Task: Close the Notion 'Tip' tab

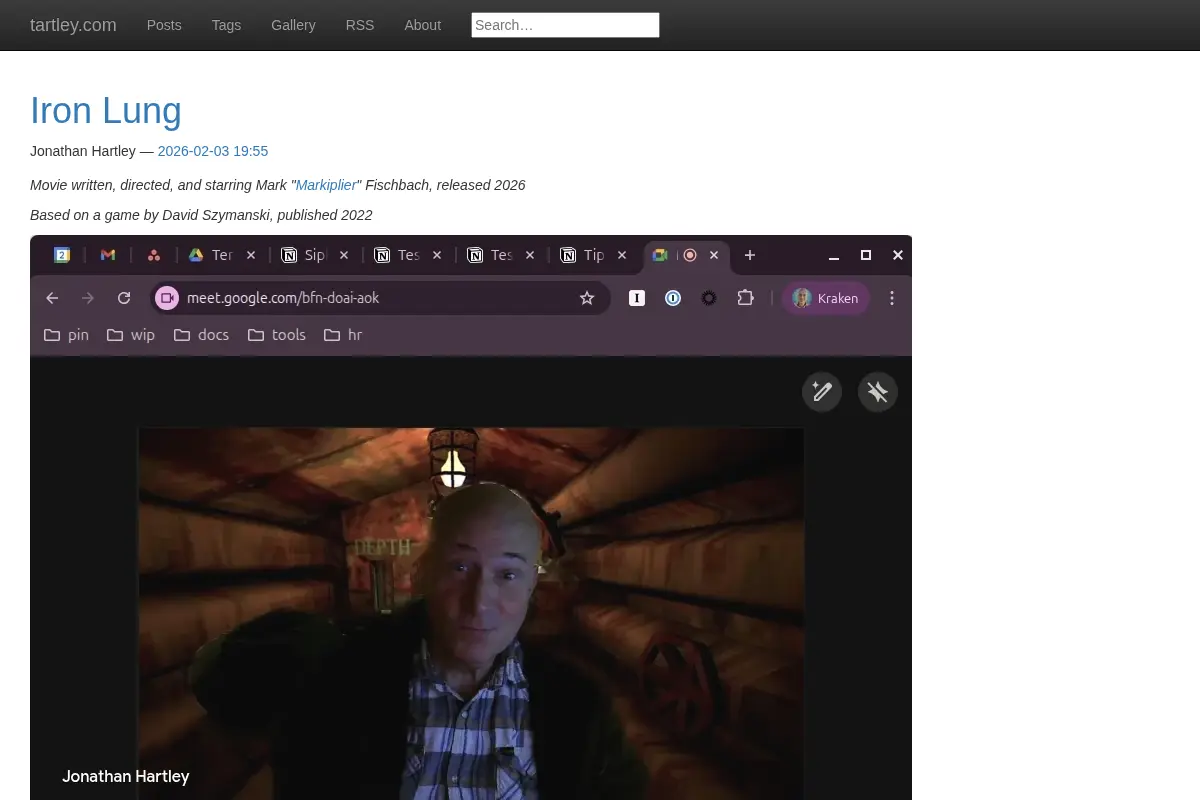Action: [x=622, y=255]
